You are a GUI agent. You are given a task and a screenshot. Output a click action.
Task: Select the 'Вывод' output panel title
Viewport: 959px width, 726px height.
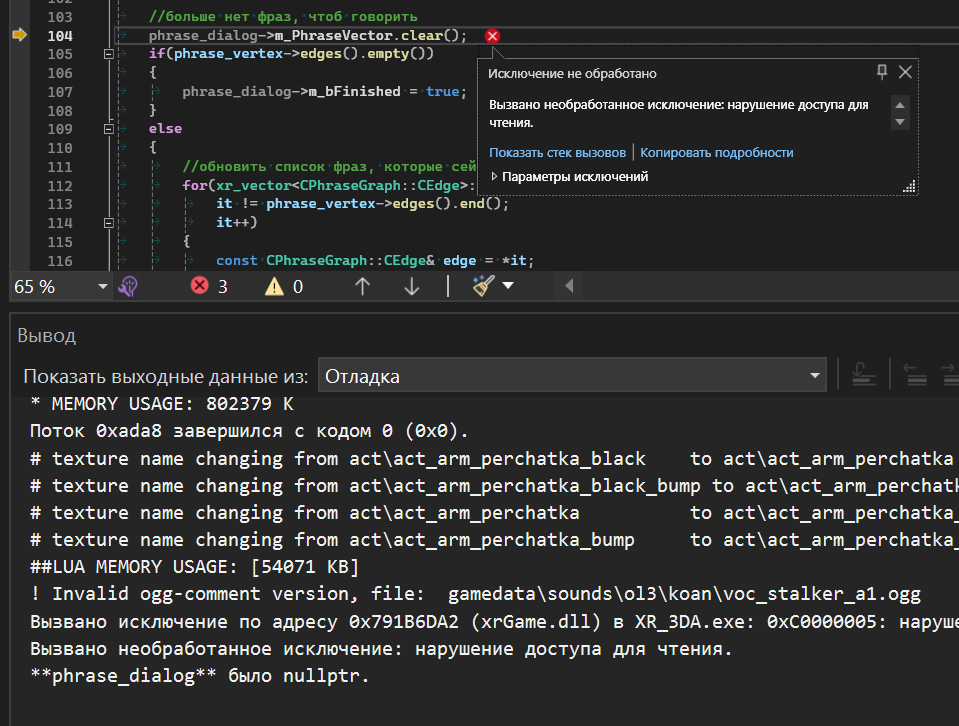tap(47, 336)
